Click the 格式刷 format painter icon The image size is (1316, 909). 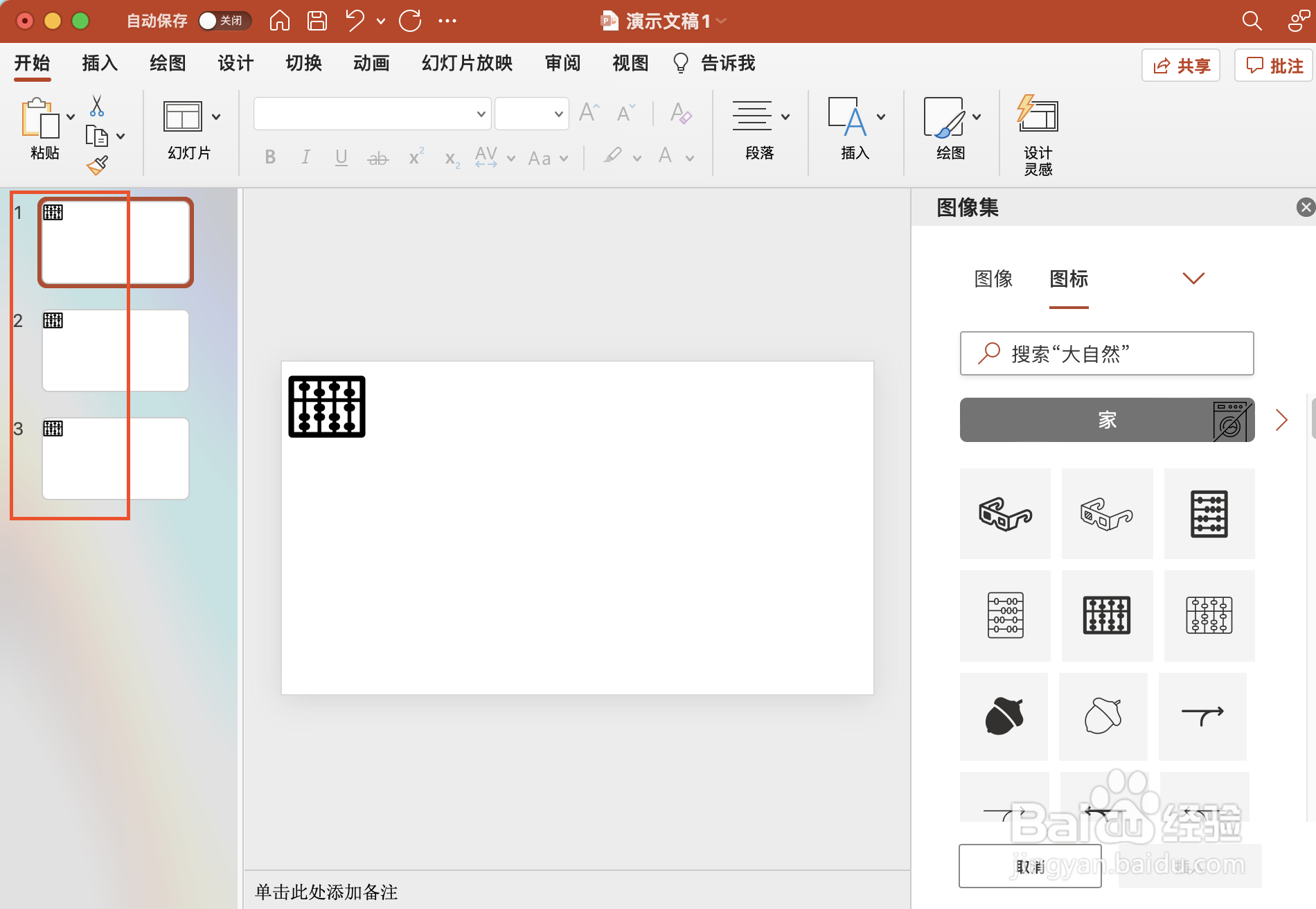coord(98,165)
